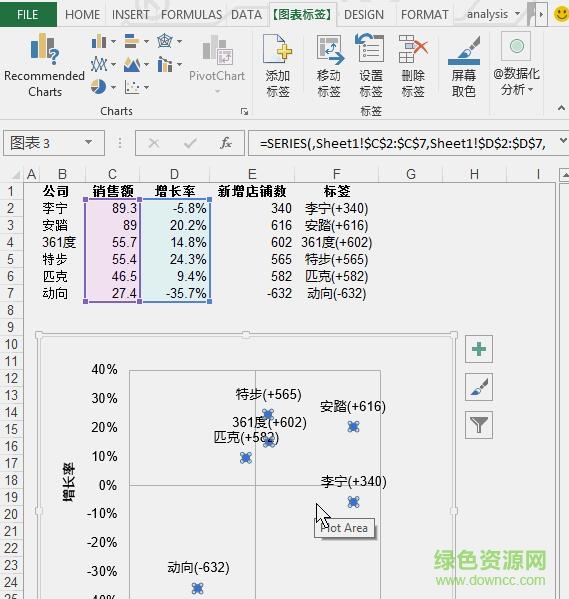The width and height of the screenshot is (569, 599).
Task: Expand the bar chart dropdown arrow
Action: [x=146, y=41]
